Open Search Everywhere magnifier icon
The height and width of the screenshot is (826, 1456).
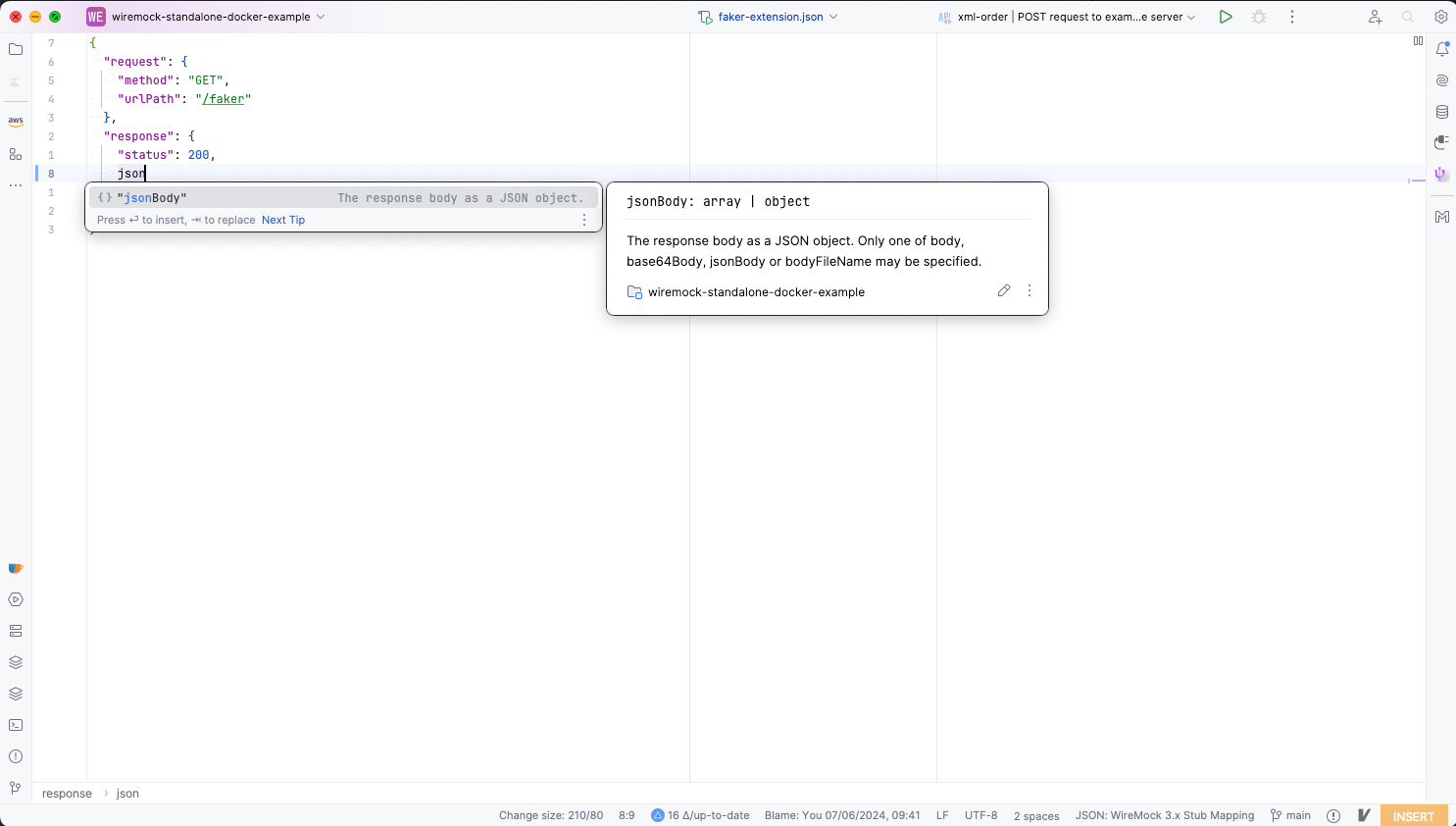pyautogui.click(x=1408, y=17)
